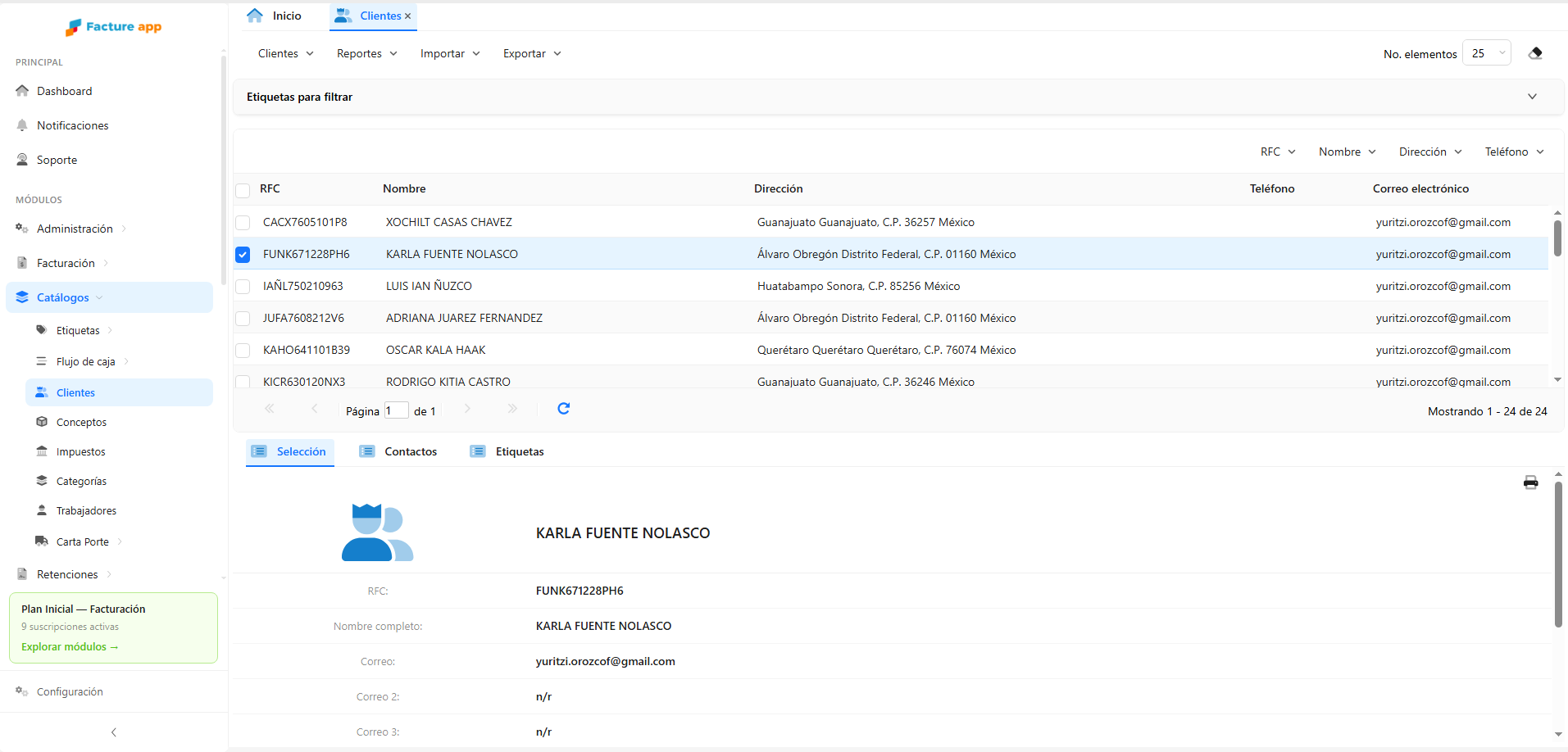Check the OSCAR KALA HAAK row checkbox
This screenshot has height=752, width=1568.
pyautogui.click(x=243, y=351)
